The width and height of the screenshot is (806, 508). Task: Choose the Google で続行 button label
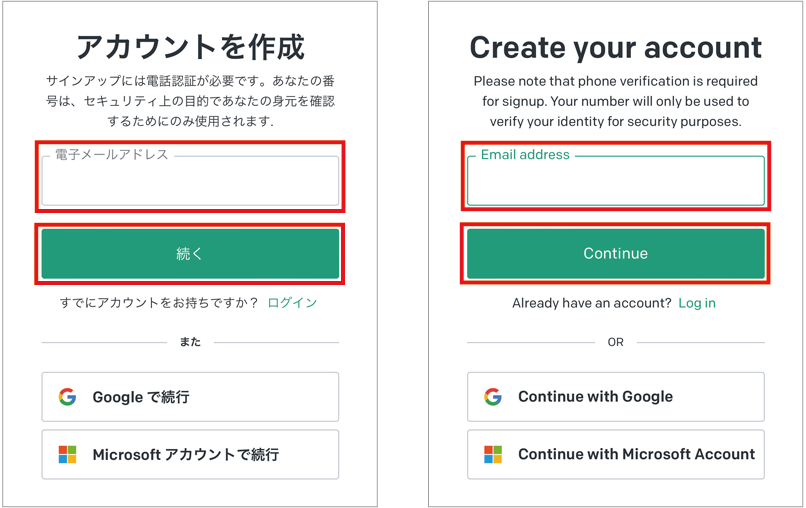pyautogui.click(x=141, y=397)
